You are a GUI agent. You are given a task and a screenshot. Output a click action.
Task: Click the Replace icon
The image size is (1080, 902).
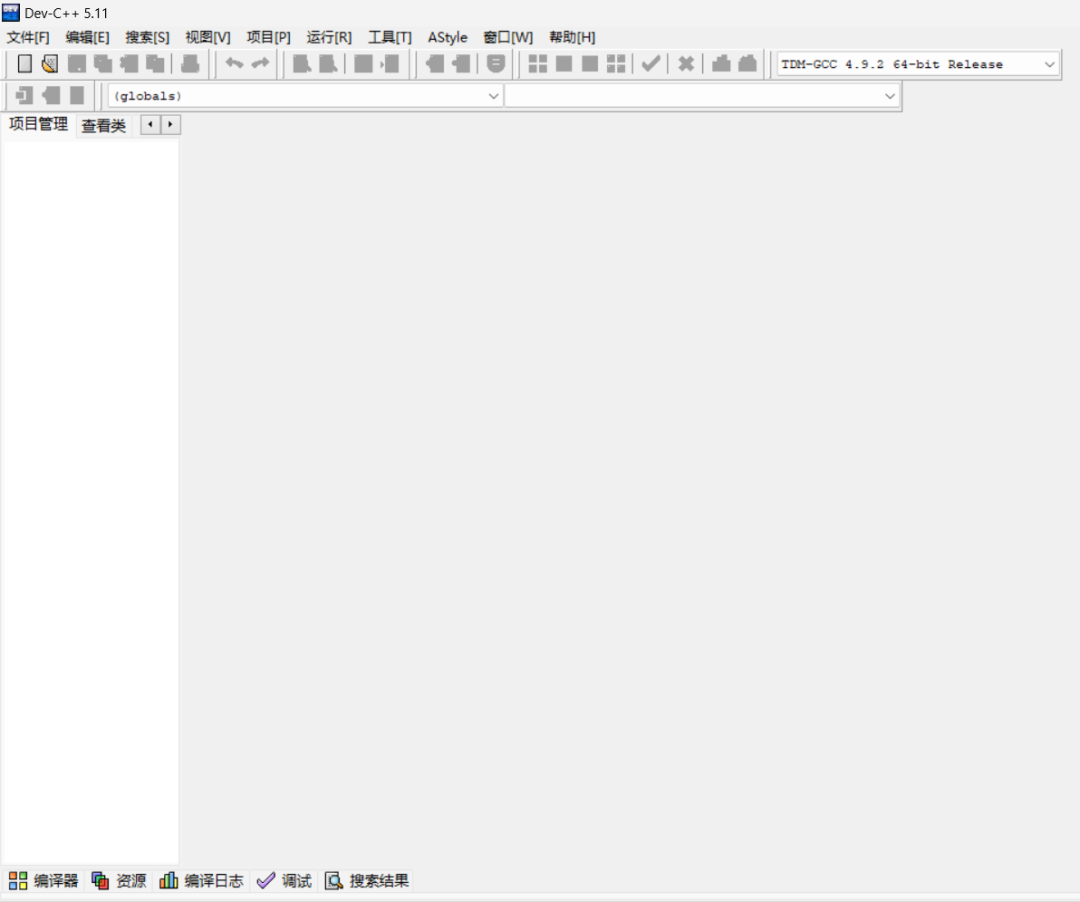pyautogui.click(x=328, y=64)
